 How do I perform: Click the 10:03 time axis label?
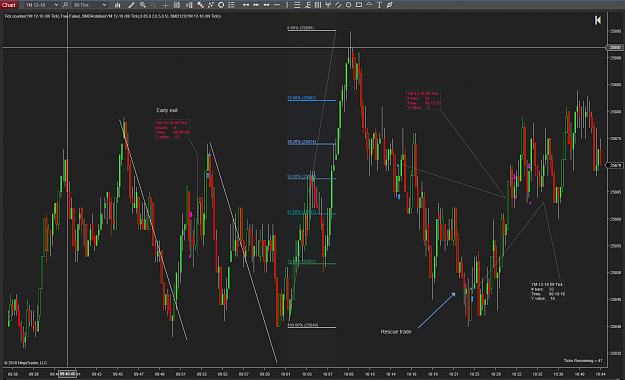tap(307, 374)
